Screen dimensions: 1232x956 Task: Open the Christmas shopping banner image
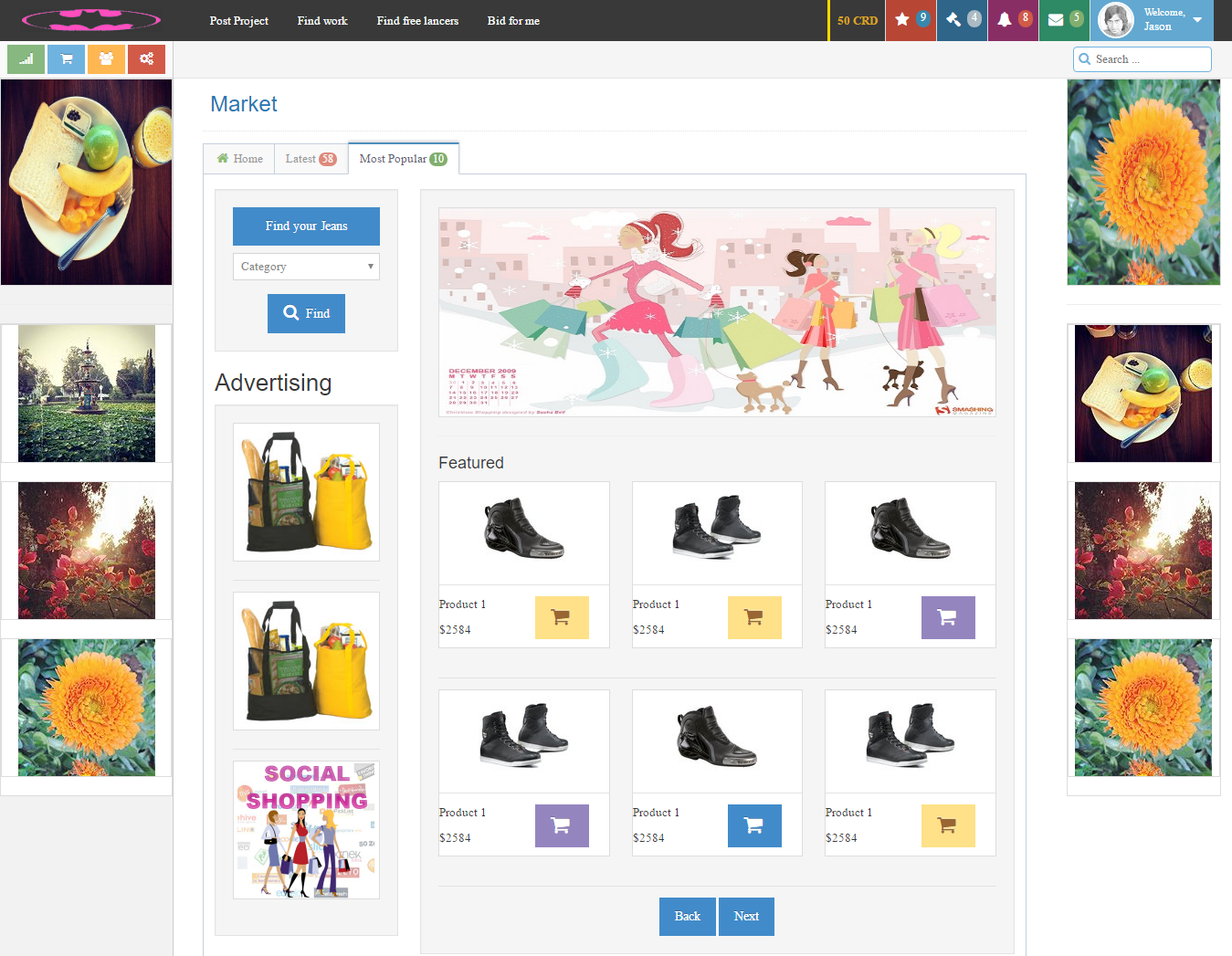point(717,312)
